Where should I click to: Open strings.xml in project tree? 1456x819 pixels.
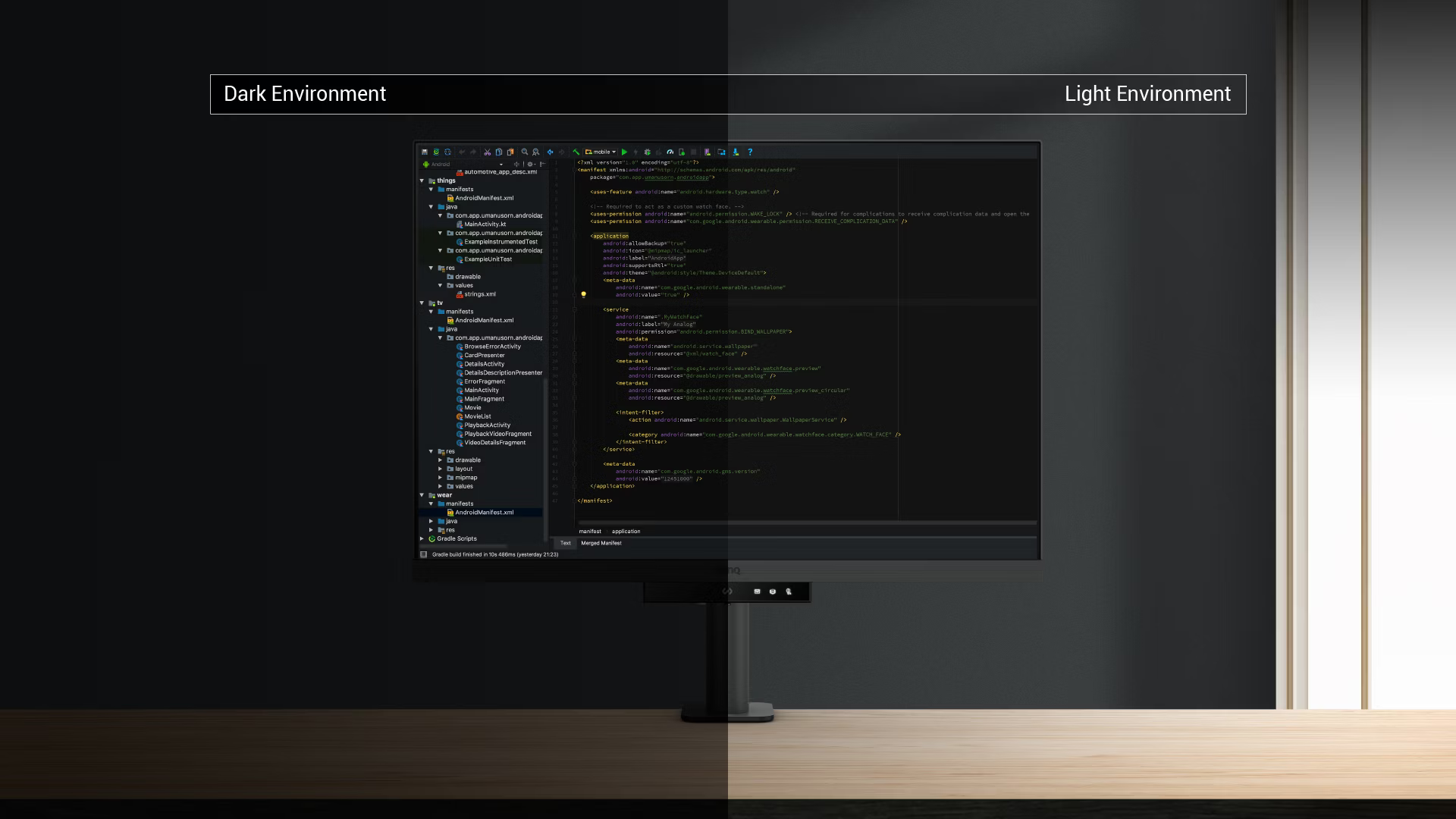click(x=479, y=294)
